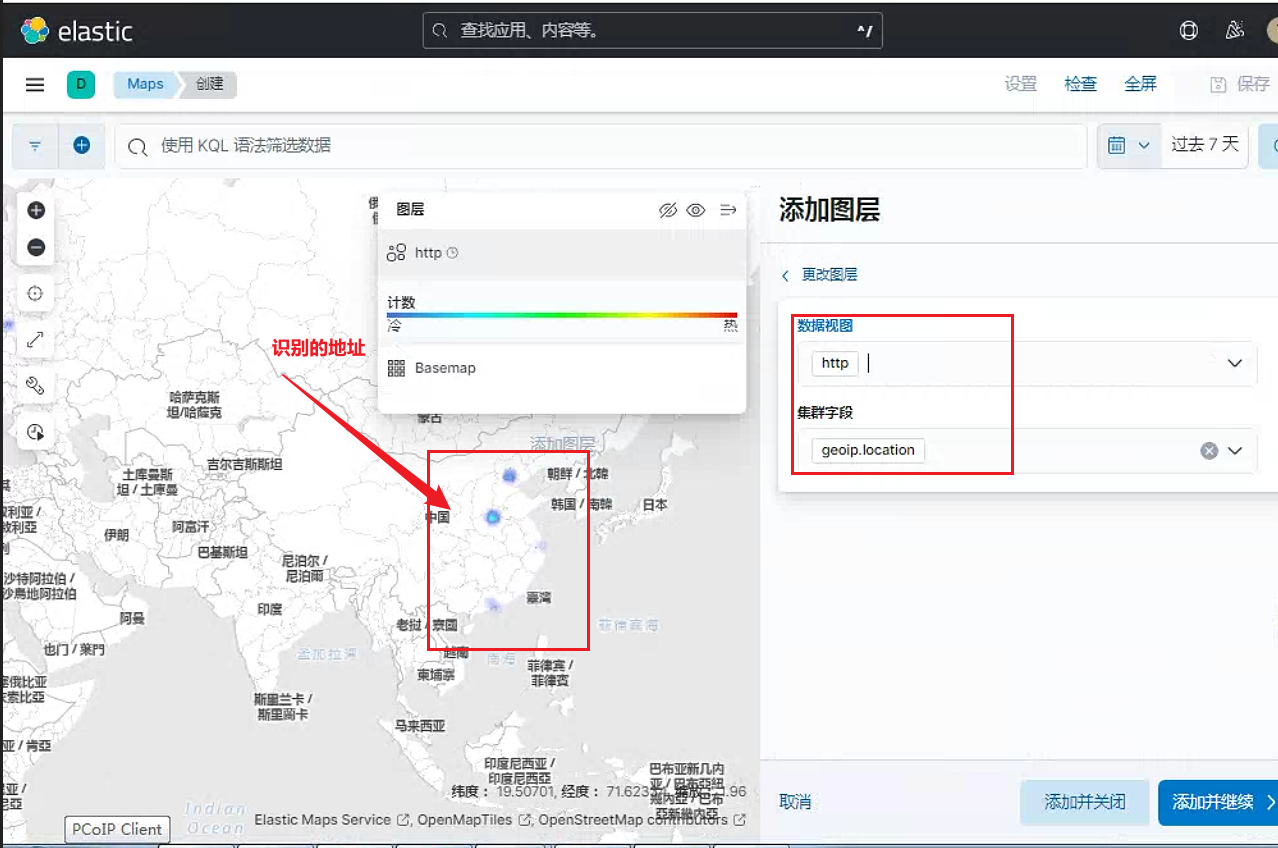Click the 计数 cold-to-hot color ramp

coord(562,315)
